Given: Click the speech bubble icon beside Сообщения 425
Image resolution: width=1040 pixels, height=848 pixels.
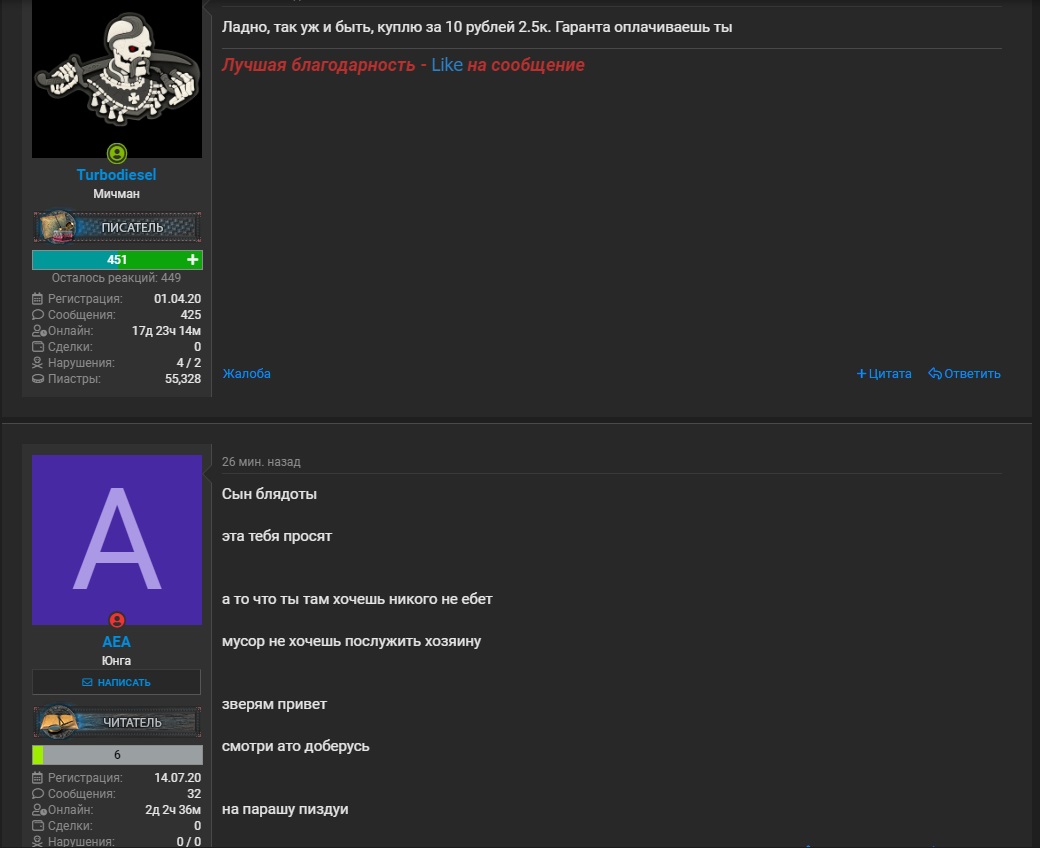Looking at the screenshot, I should pos(38,315).
